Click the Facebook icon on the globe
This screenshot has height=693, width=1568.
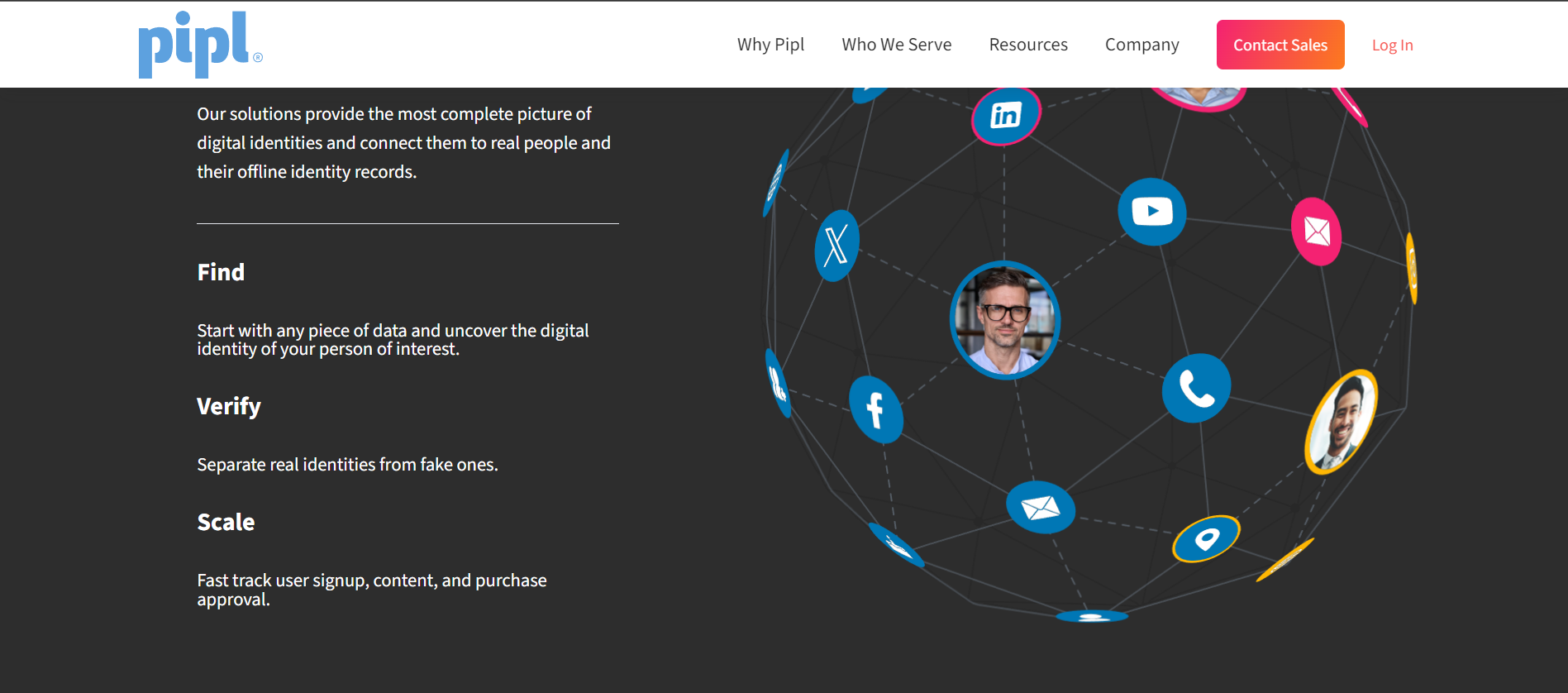click(x=875, y=409)
